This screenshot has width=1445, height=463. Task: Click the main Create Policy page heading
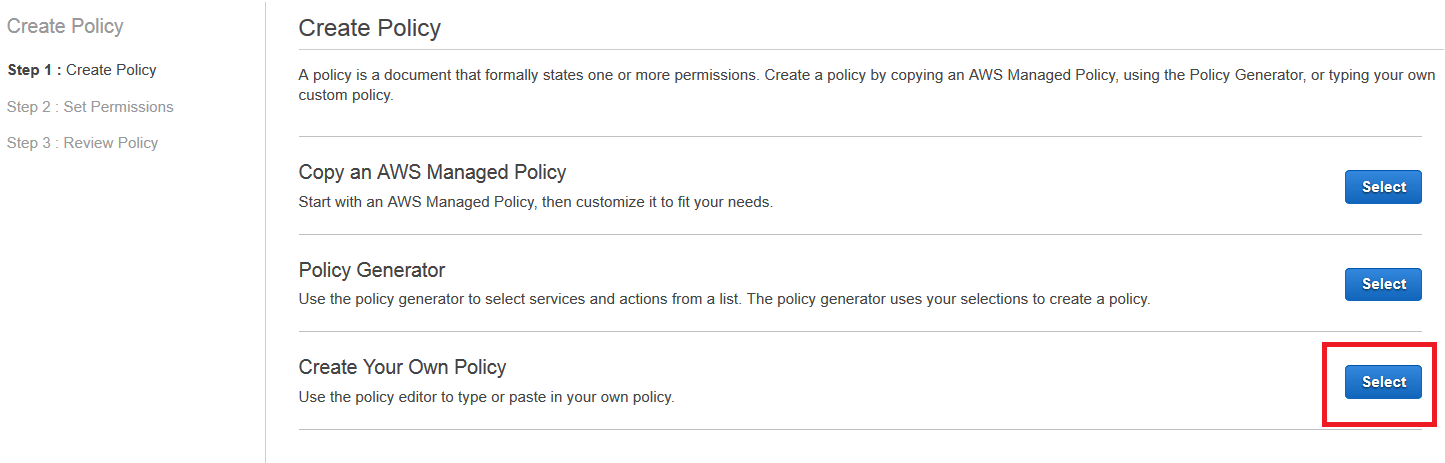(x=370, y=28)
